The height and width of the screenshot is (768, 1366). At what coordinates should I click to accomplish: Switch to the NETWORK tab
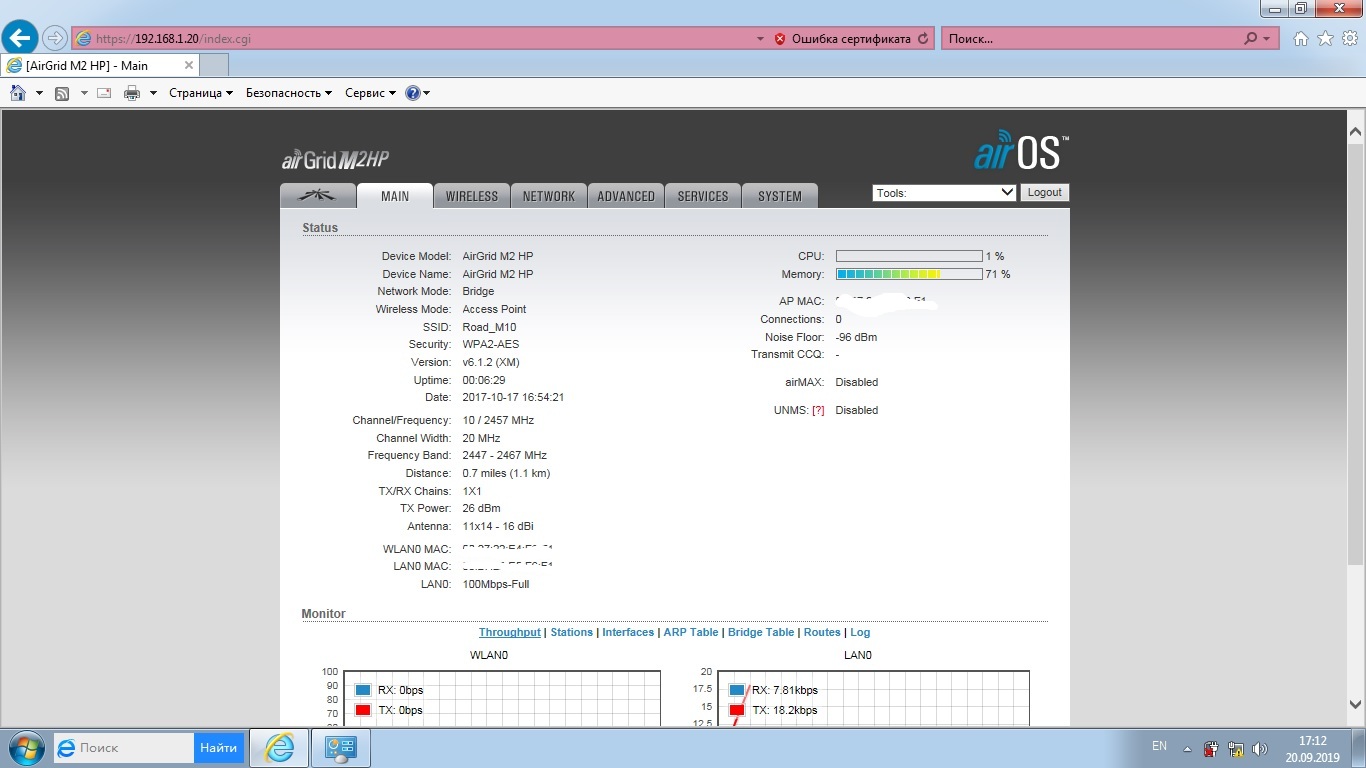(549, 196)
